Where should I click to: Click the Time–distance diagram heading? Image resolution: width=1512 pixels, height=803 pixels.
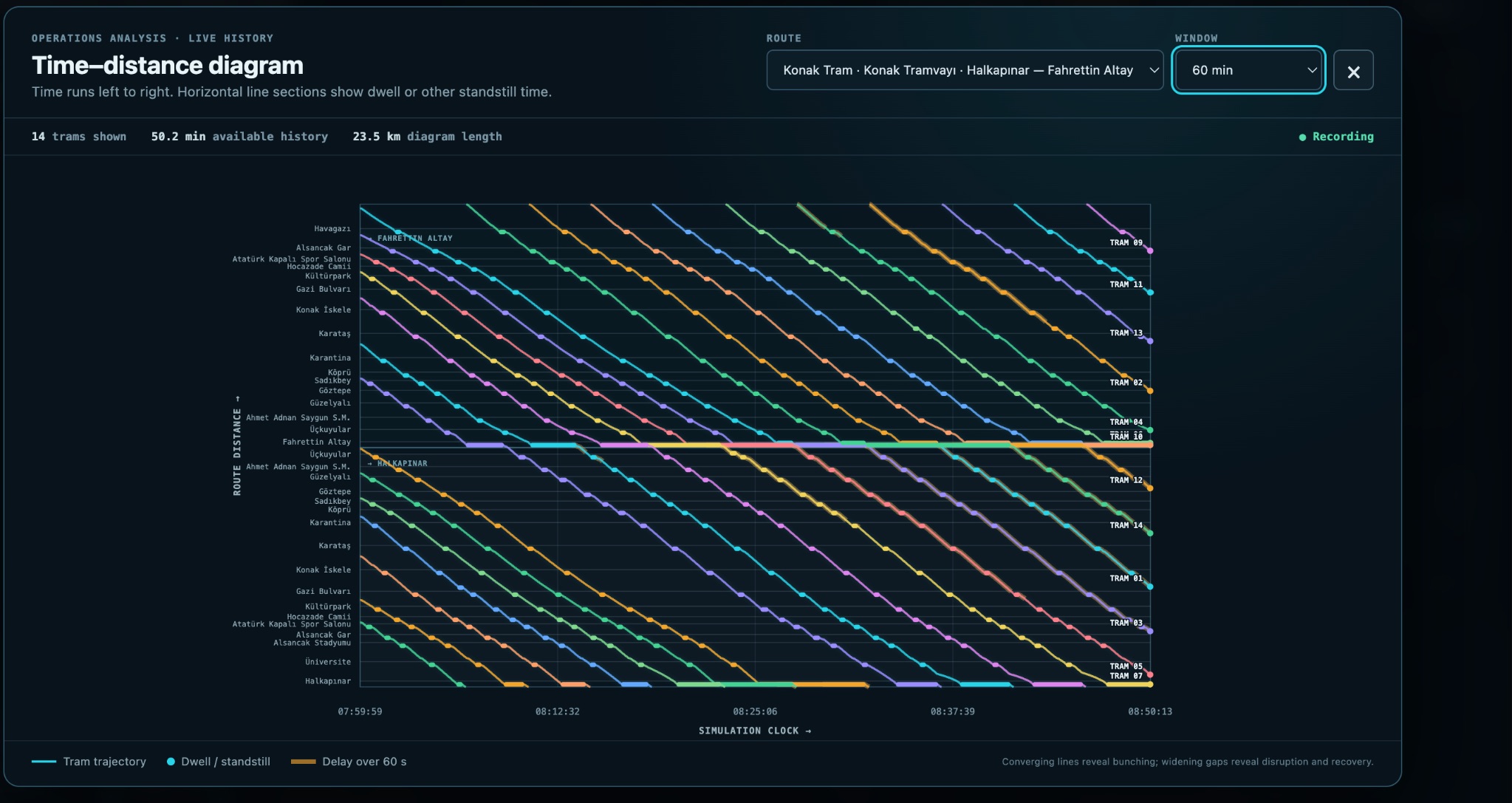(168, 66)
